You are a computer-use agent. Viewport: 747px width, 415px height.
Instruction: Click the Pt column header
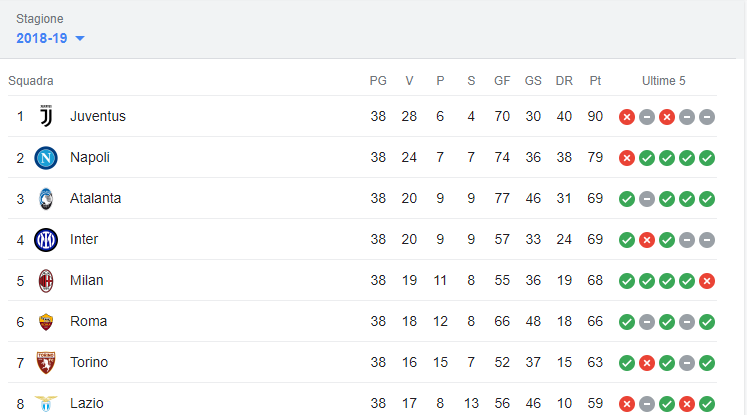595,81
